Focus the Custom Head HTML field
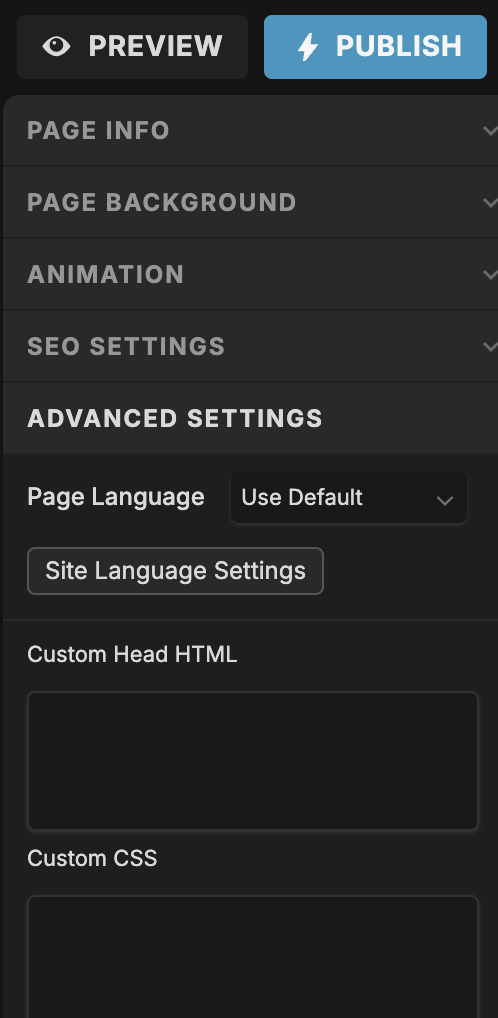Screen dimensions: 498x1018 pyautogui.click(x=253, y=761)
